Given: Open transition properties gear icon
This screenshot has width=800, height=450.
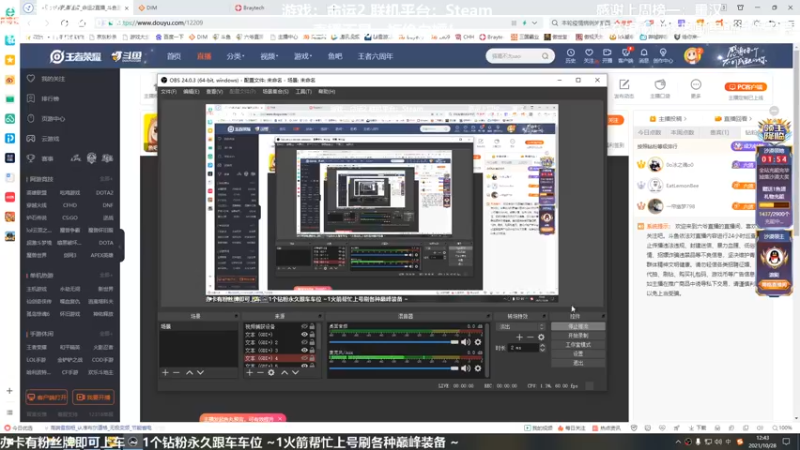Looking at the screenshot, I should [541, 337].
